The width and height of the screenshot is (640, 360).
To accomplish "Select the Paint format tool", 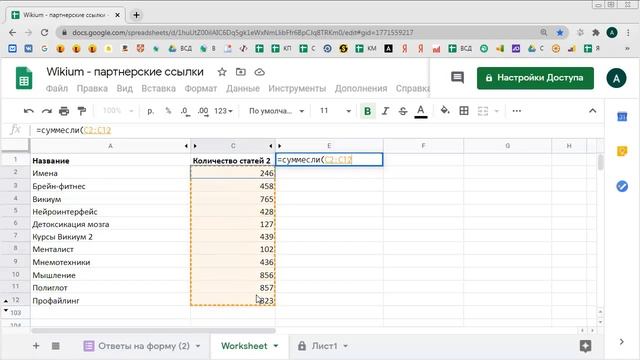I will coord(82,111).
